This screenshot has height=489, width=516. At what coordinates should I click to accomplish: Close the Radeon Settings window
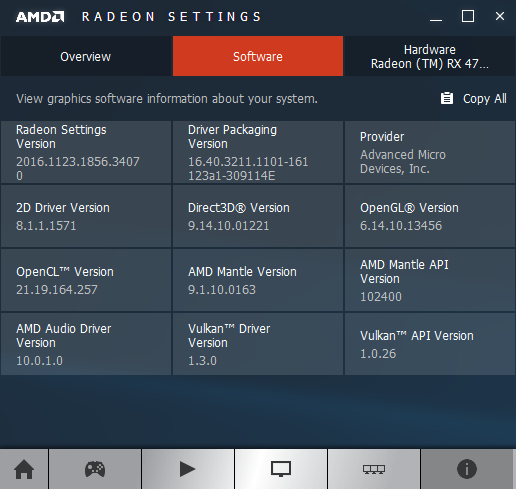[x=500, y=16]
